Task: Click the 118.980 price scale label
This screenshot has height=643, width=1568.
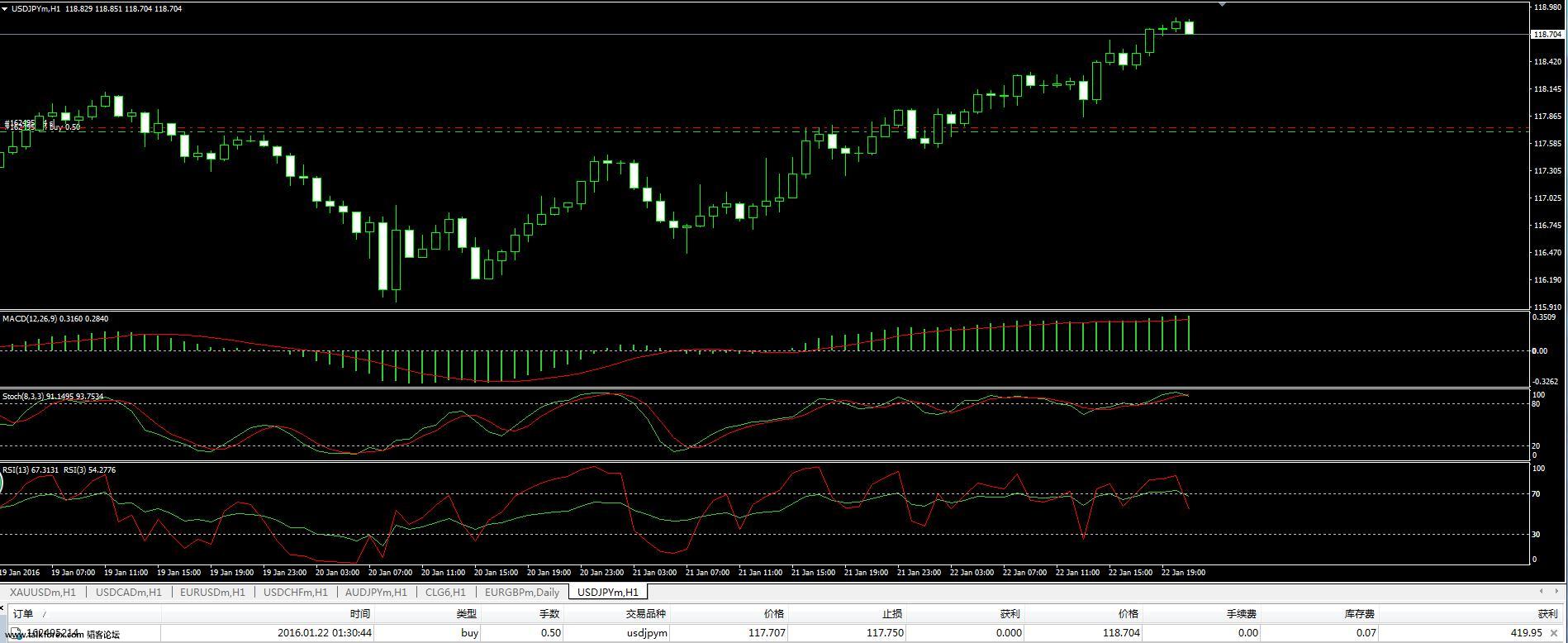Action: point(1547,7)
